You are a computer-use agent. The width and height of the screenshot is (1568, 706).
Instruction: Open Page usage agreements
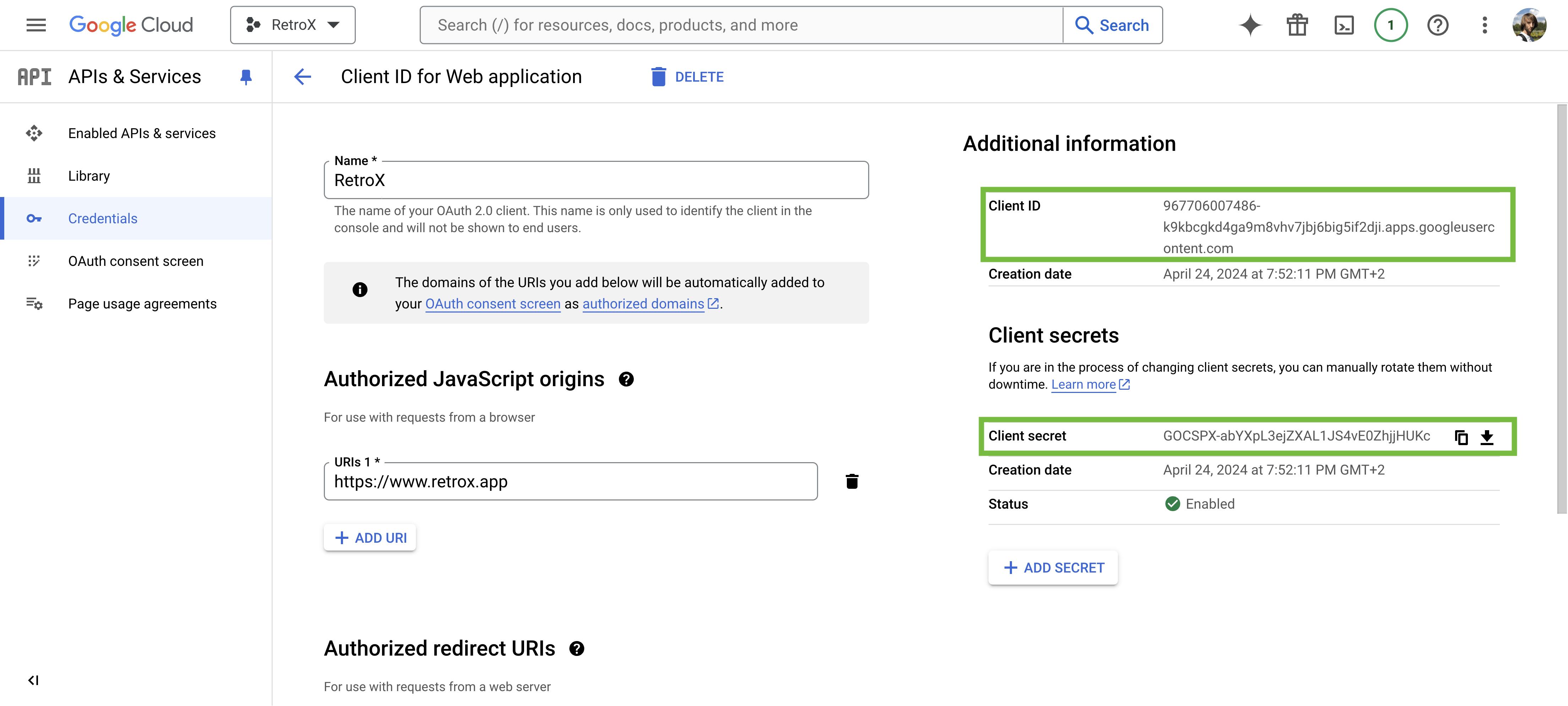tap(136, 304)
